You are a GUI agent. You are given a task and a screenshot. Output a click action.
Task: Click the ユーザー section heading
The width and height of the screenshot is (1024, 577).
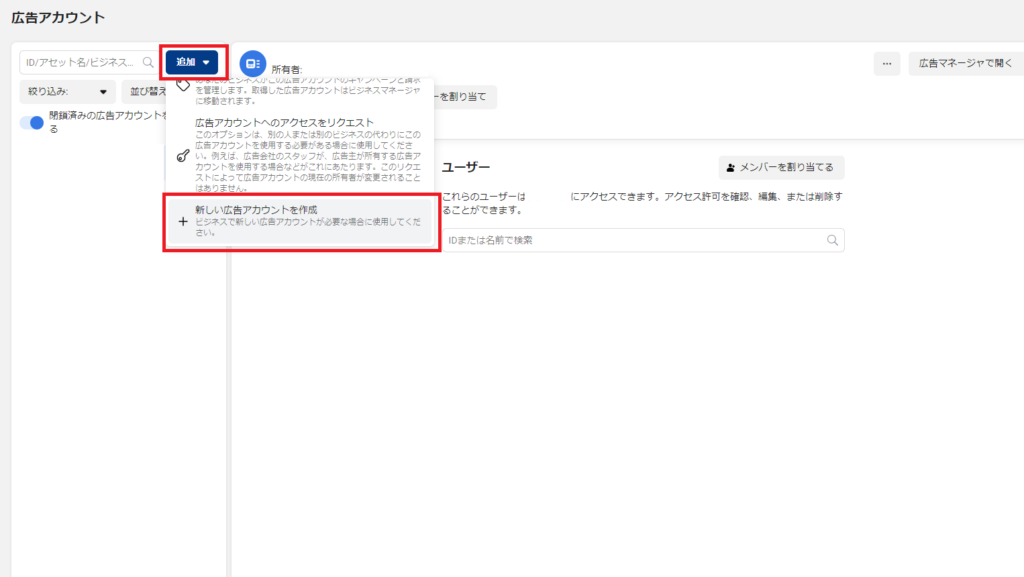[466, 167]
